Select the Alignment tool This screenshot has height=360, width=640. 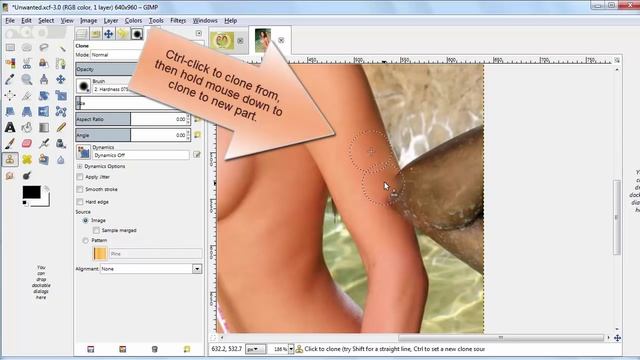click(x=10, y=96)
